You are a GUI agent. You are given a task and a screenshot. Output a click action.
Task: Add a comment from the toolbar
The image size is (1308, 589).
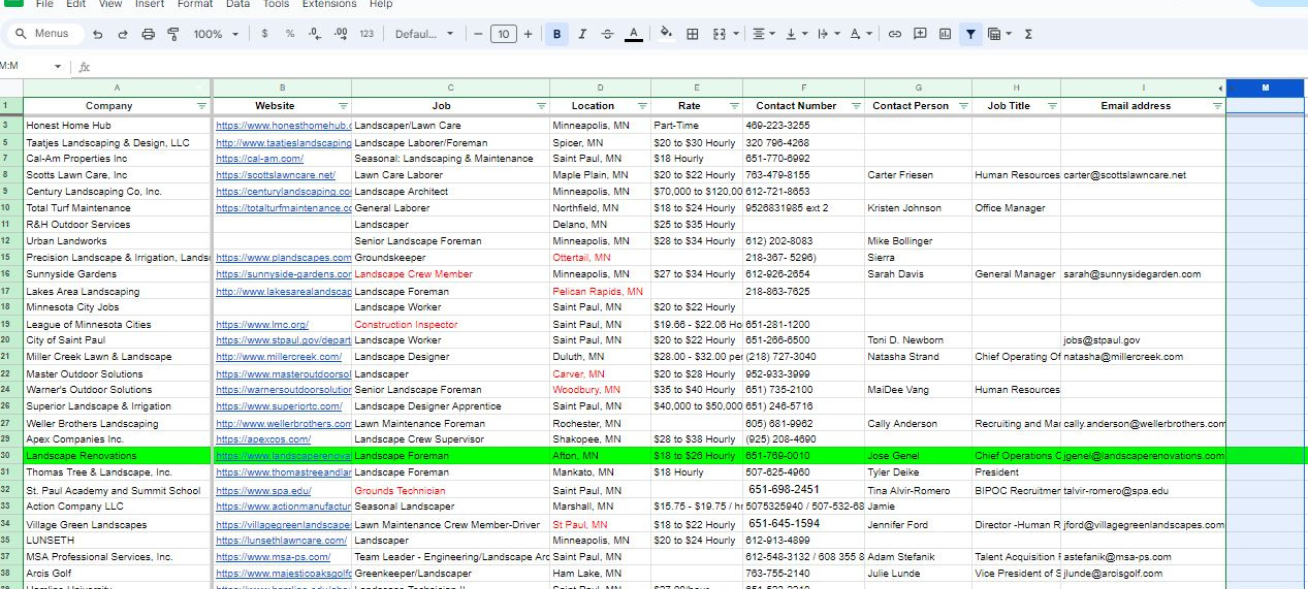point(920,34)
